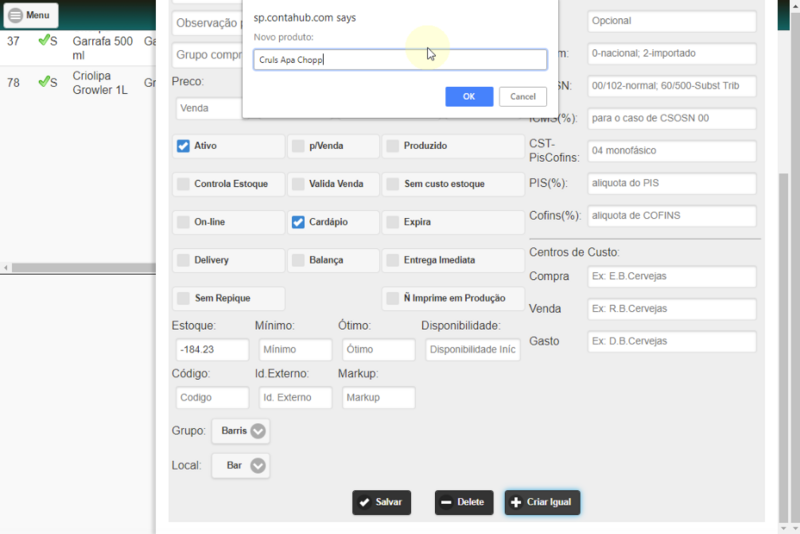Screen dimensions: 800x534
Task: Click the Estoque field with -184.23
Action: (x=212, y=350)
